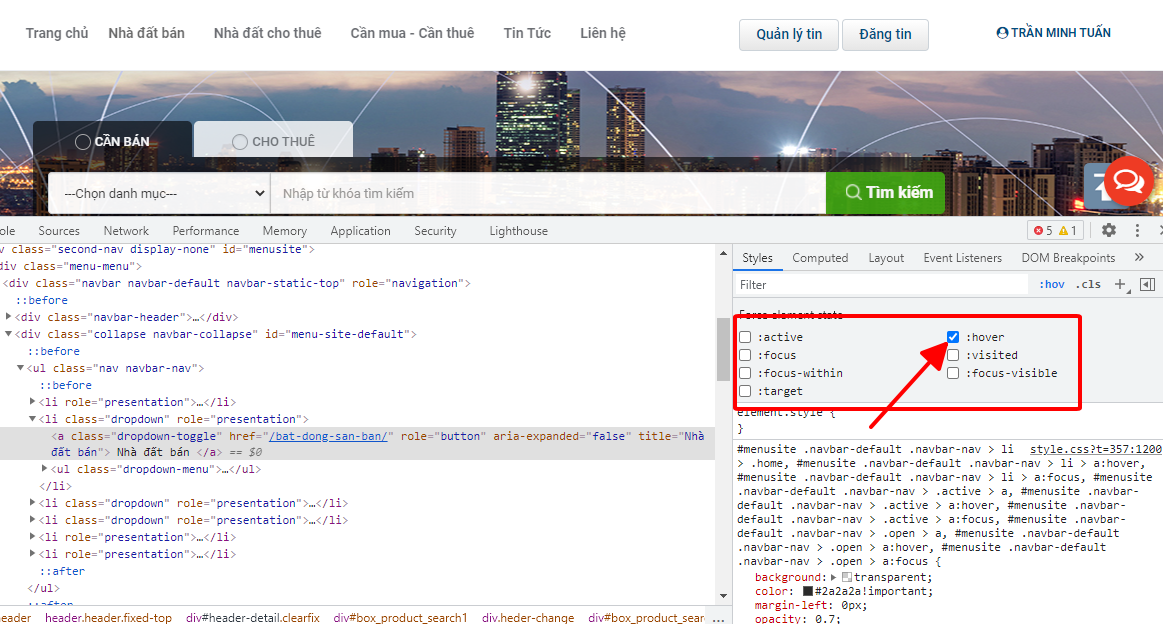The height and width of the screenshot is (624, 1163).
Task: Open Liên hệ navigation link
Action: pos(603,33)
